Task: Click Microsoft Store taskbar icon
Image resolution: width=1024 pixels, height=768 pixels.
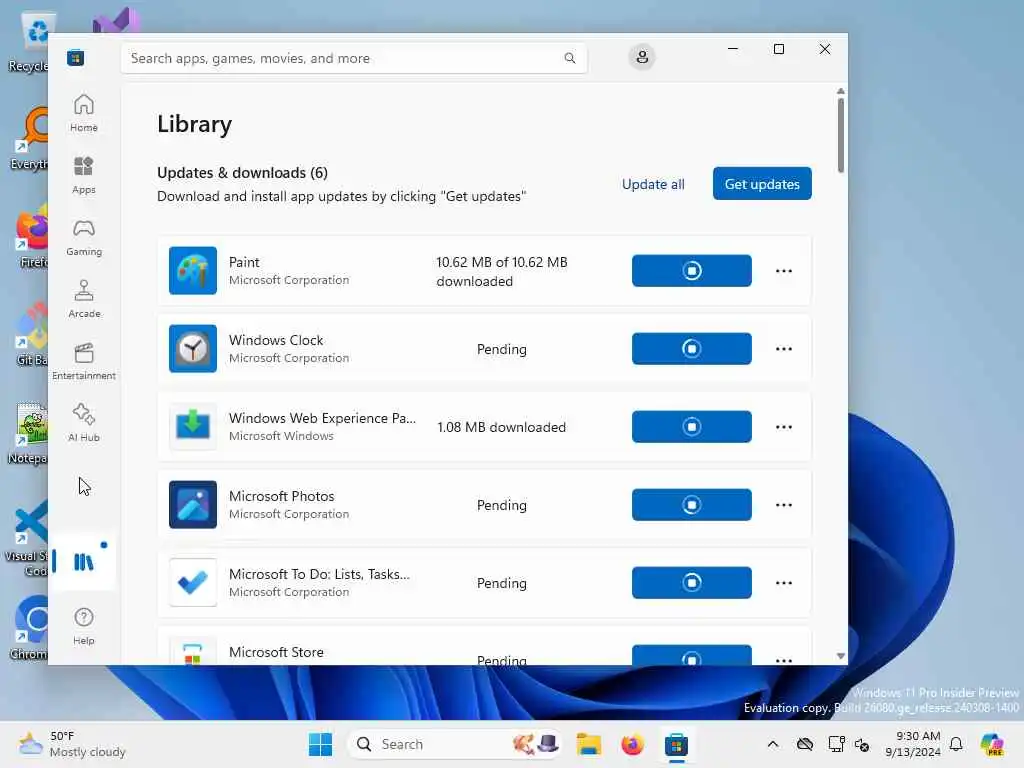Action: 677,744
